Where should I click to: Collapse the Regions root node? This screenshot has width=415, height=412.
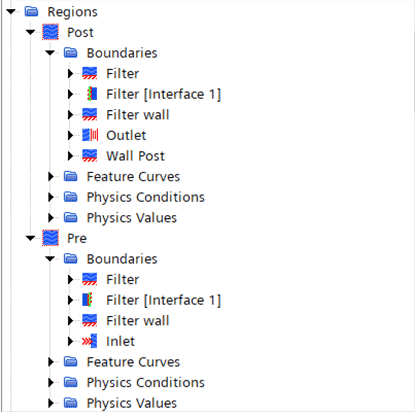(x=11, y=12)
